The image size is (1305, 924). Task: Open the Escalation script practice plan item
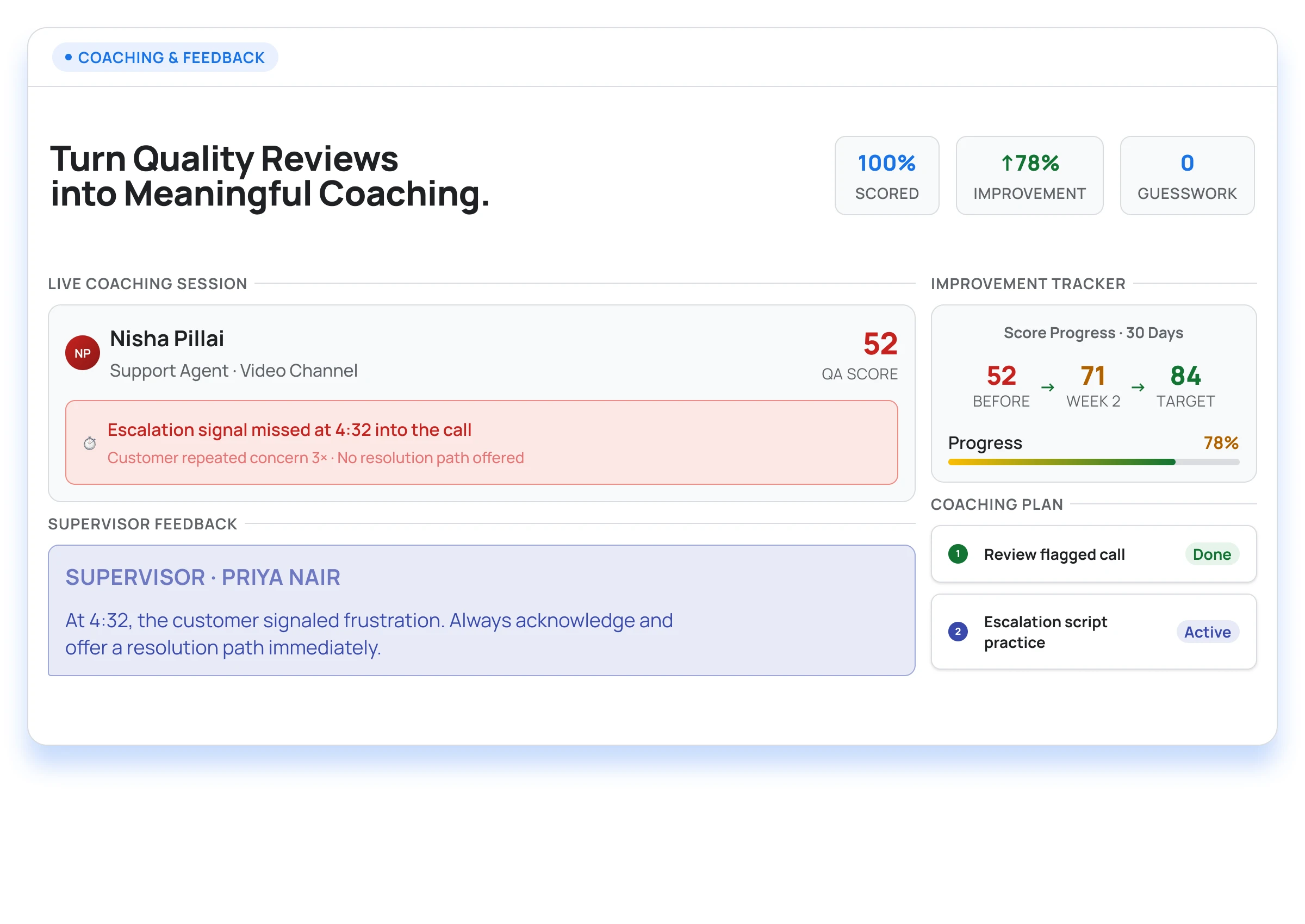tap(1045, 632)
